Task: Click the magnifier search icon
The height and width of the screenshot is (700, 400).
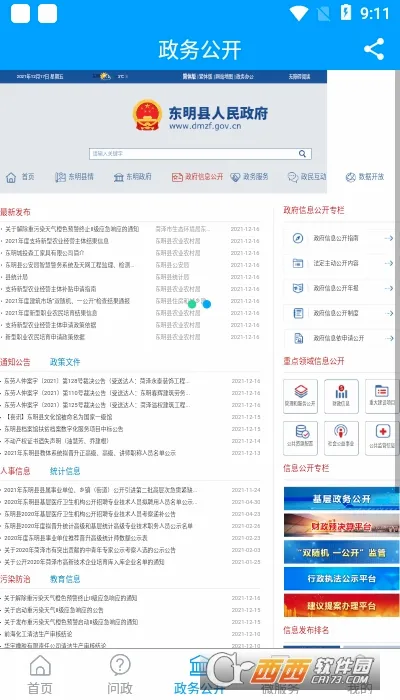Action: (302, 154)
